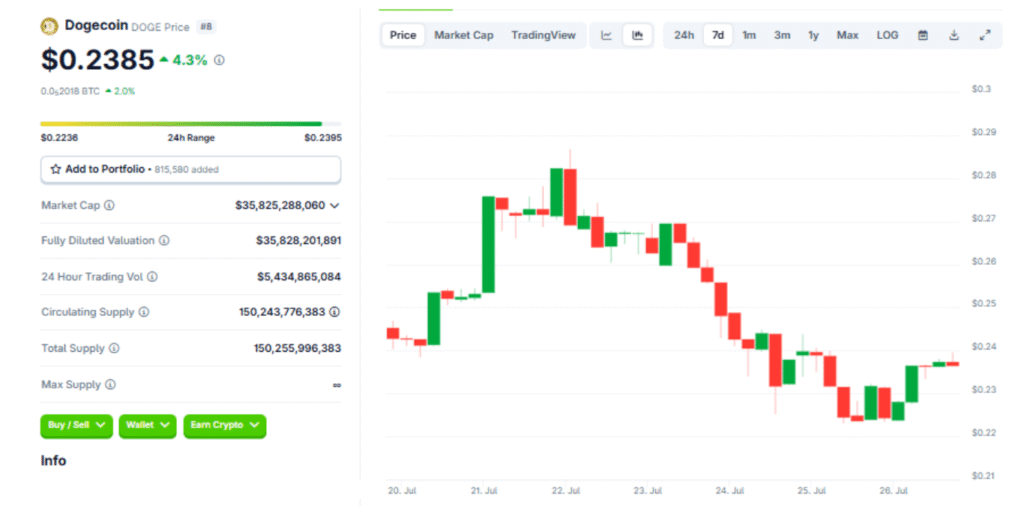The height and width of the screenshot is (531, 1024).
Task: Show Market Cap info tooltip icon
Action: [x=109, y=205]
